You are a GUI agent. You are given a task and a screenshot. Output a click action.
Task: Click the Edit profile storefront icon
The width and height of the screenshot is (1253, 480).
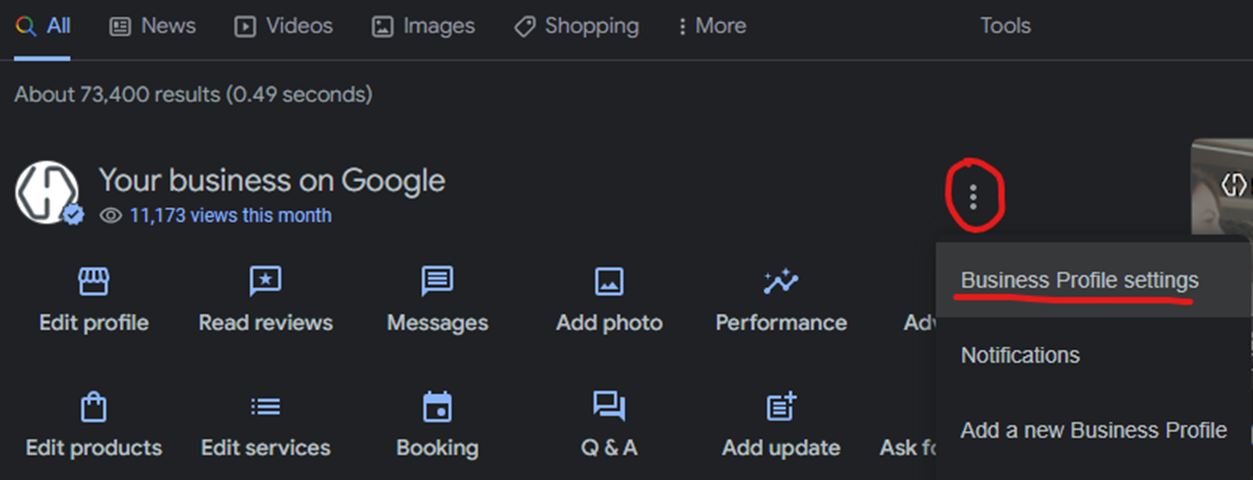point(93,282)
